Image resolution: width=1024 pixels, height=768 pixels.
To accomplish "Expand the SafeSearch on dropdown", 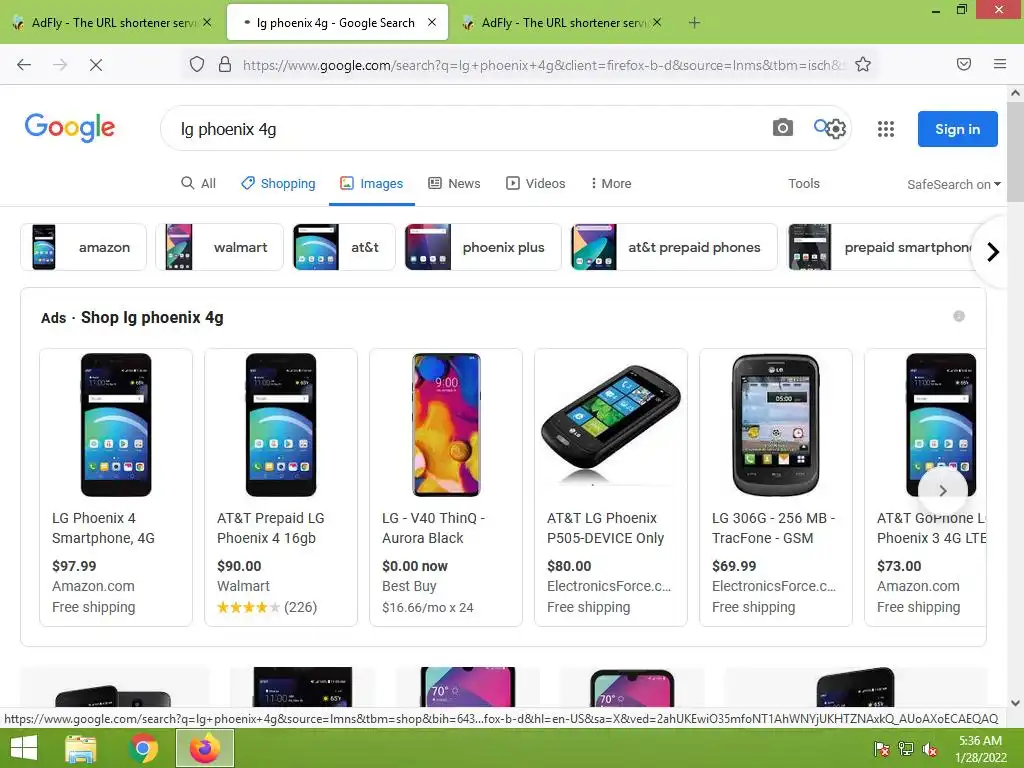I will point(953,184).
